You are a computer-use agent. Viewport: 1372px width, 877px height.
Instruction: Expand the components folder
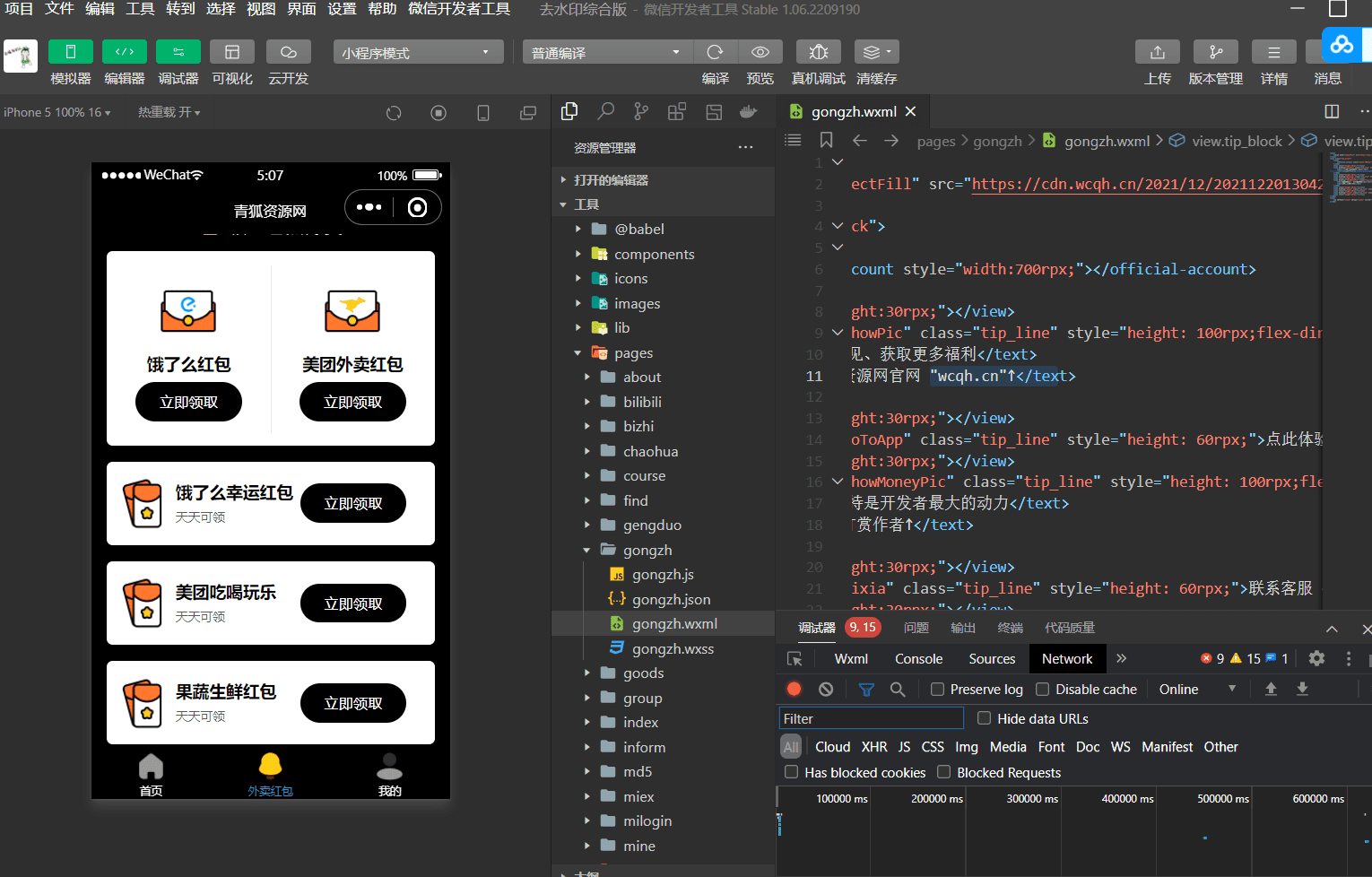663,254
